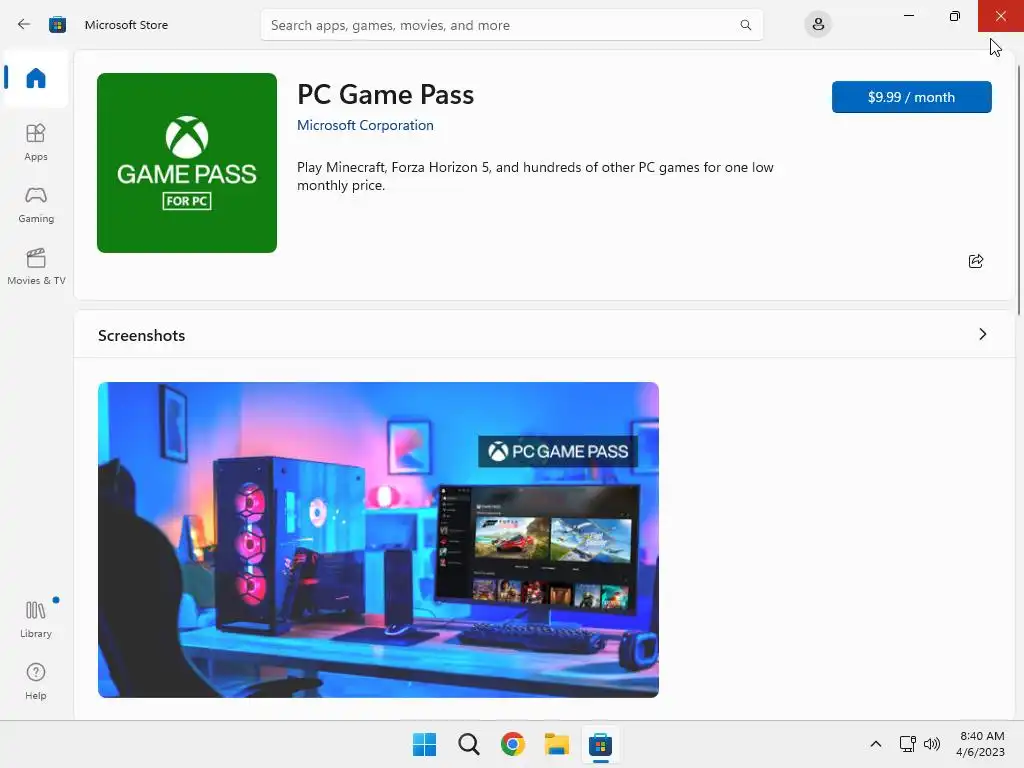Screen dimensions: 1024x768
Task: Click the Game Pass for PC logo
Action: [187, 163]
